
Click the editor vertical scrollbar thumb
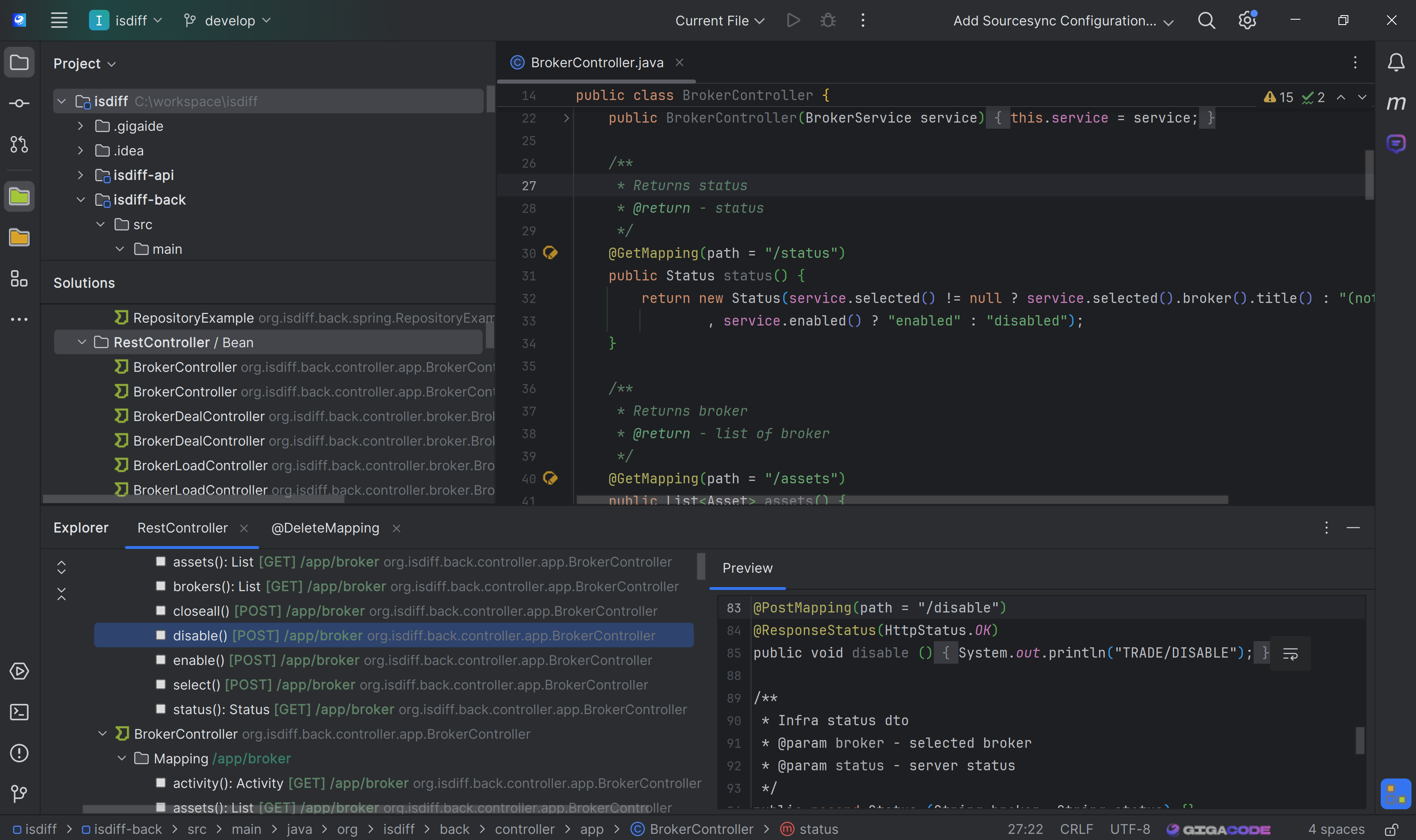click(1369, 175)
